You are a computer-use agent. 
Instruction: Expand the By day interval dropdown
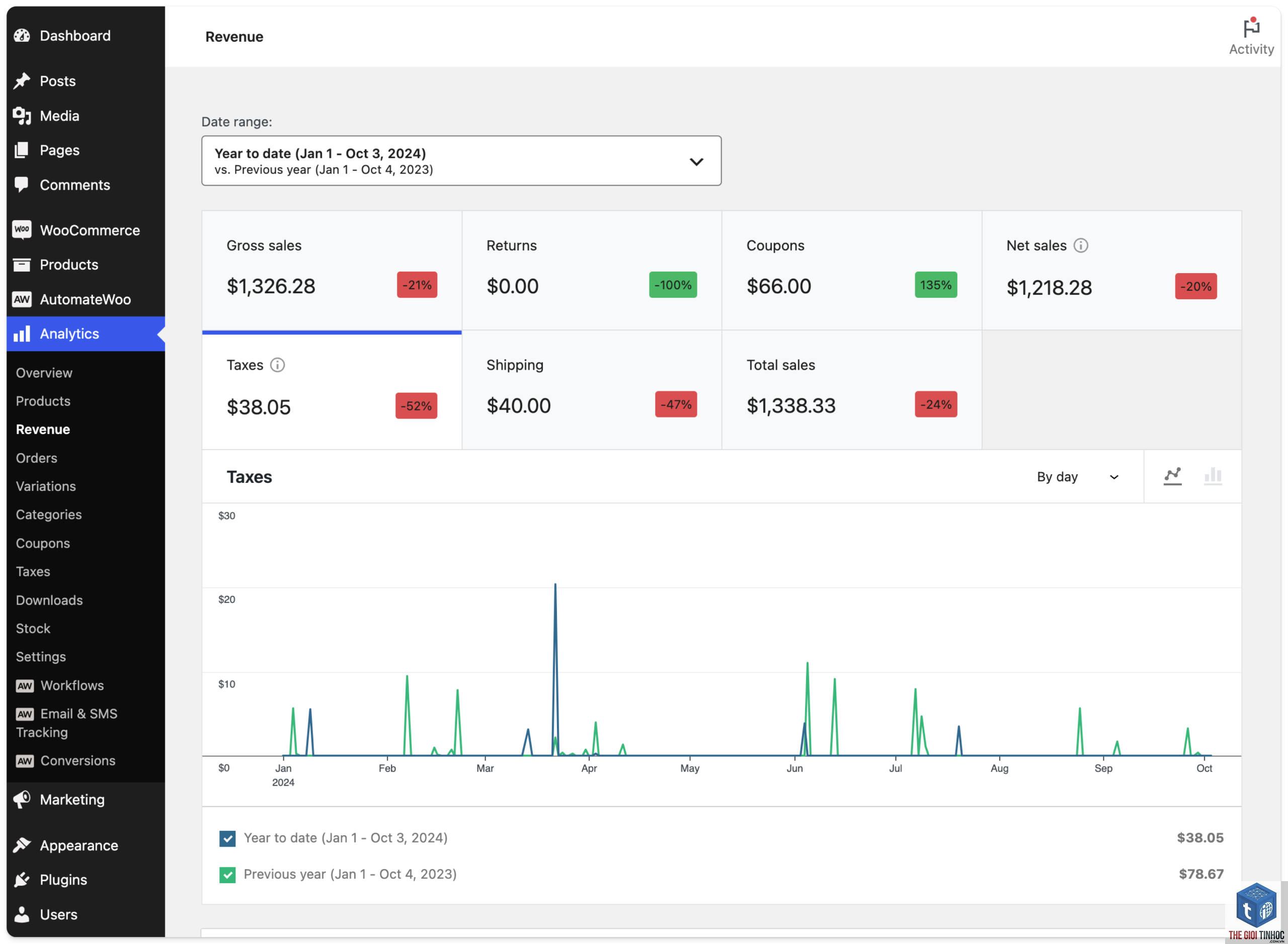1077,477
